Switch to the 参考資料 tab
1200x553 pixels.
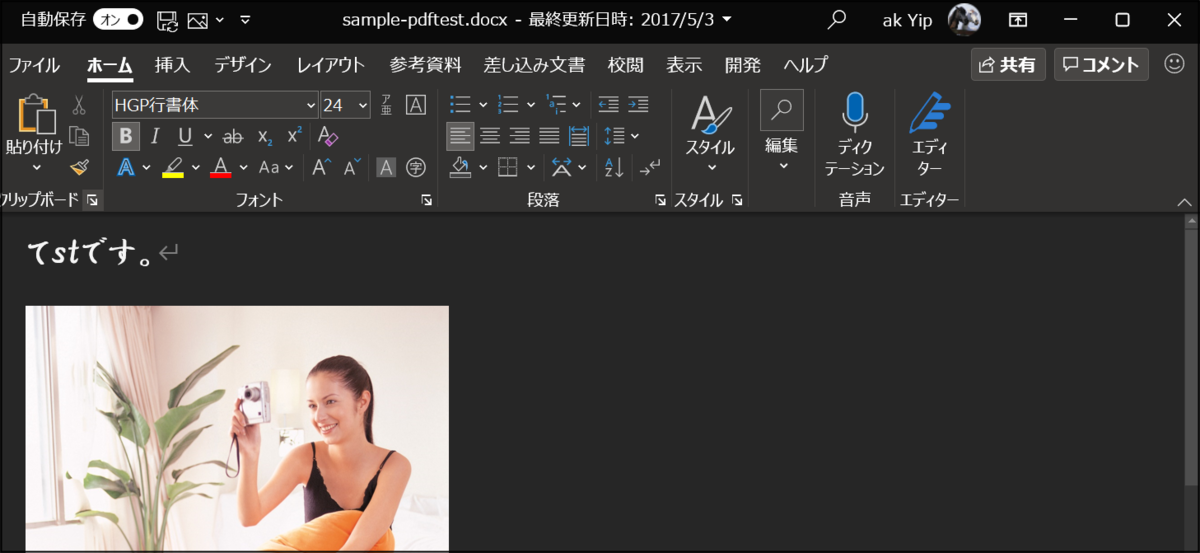click(x=426, y=65)
